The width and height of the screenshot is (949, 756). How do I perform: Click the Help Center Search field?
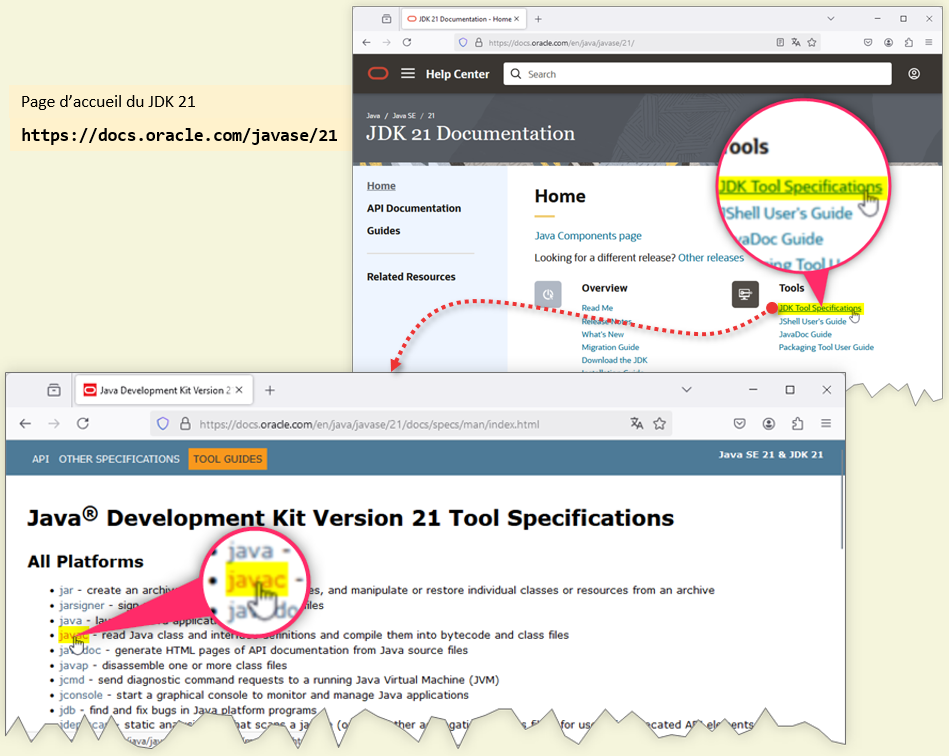[700, 74]
